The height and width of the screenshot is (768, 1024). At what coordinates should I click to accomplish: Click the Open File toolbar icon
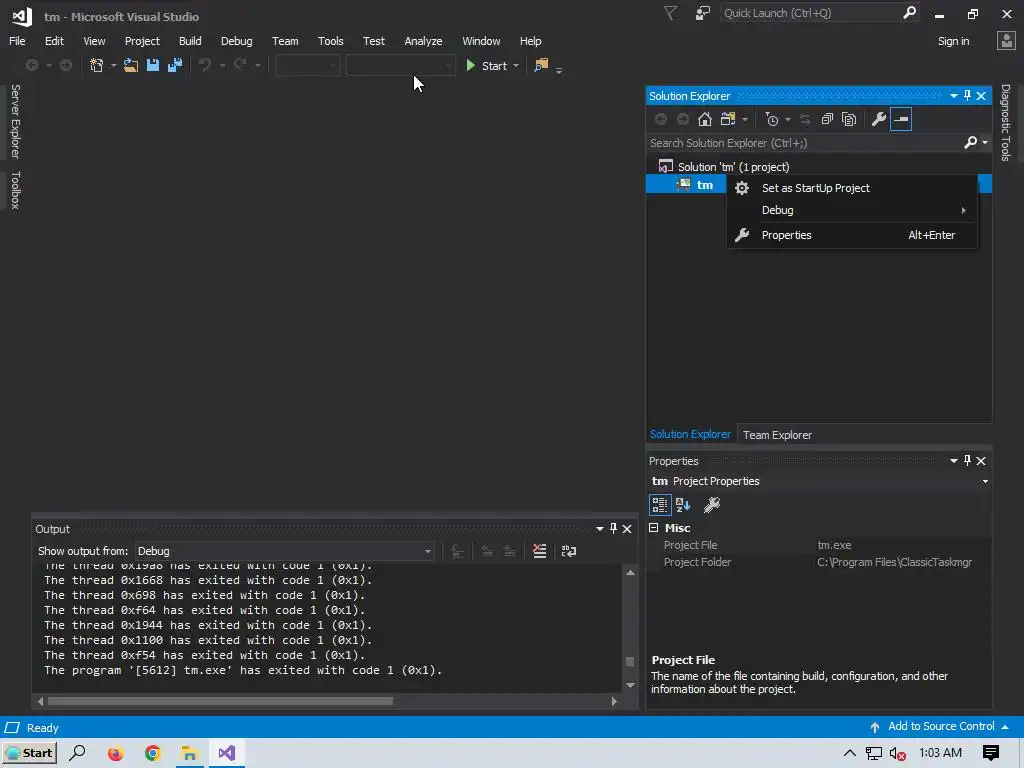pos(131,65)
